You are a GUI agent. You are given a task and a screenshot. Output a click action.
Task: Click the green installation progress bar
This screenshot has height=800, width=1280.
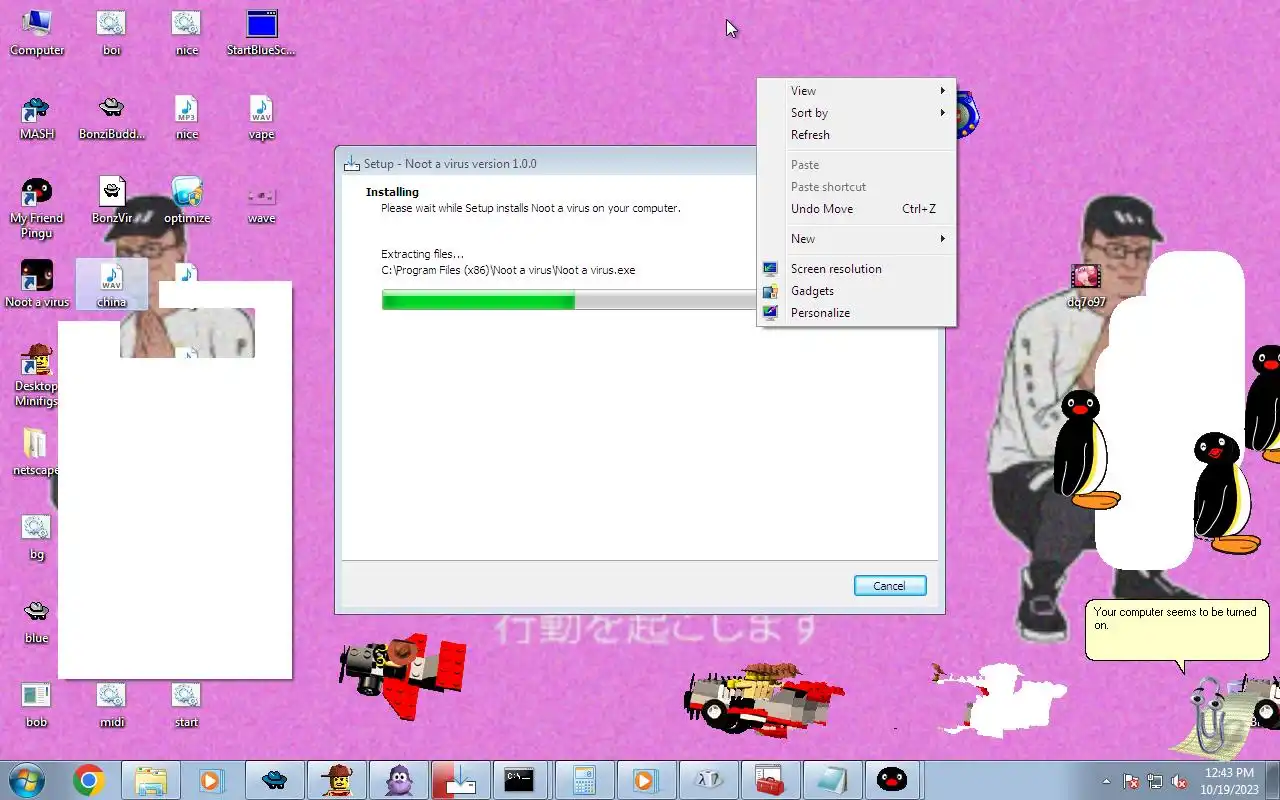[478, 300]
